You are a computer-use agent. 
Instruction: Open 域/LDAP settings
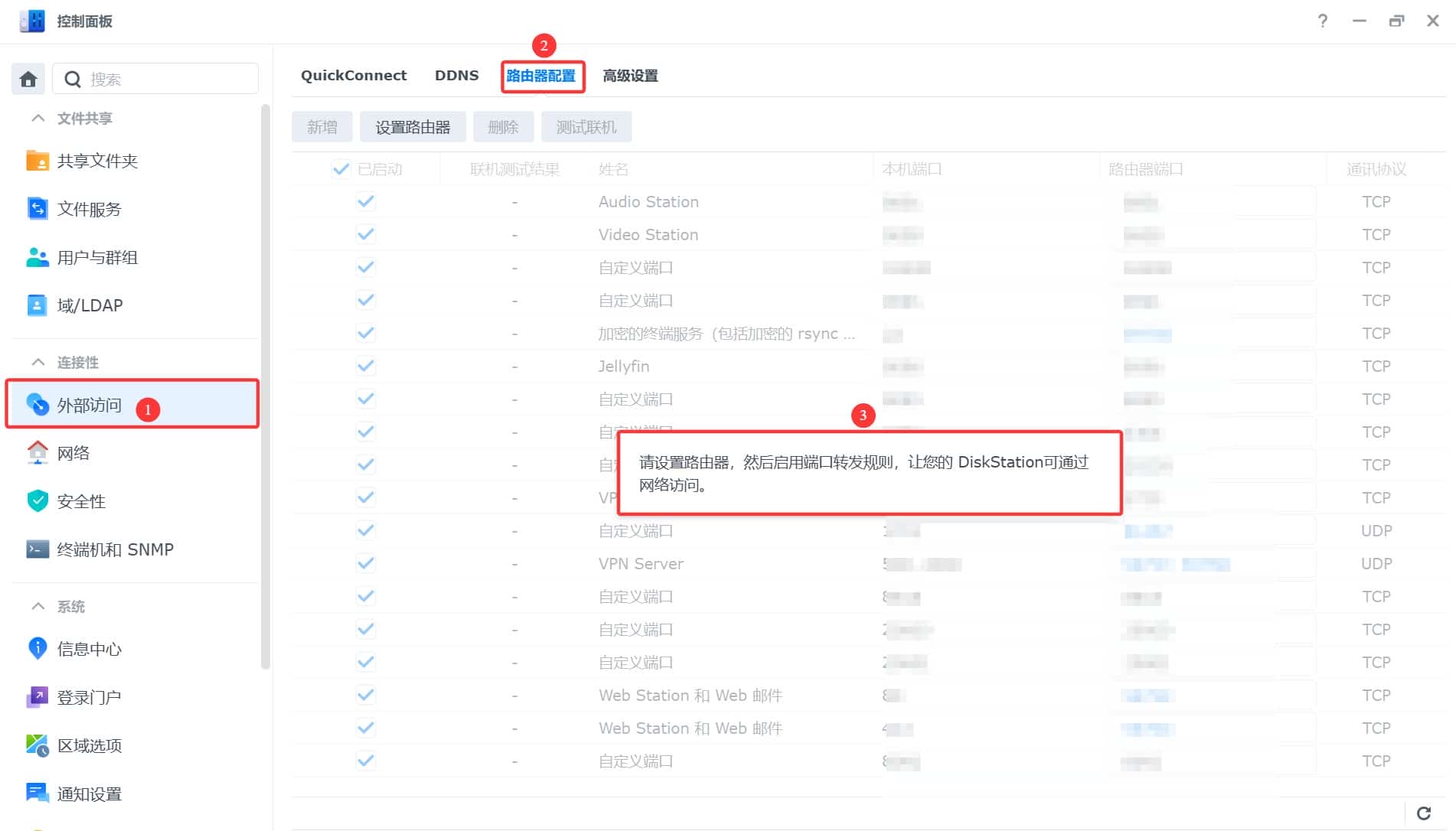90,305
